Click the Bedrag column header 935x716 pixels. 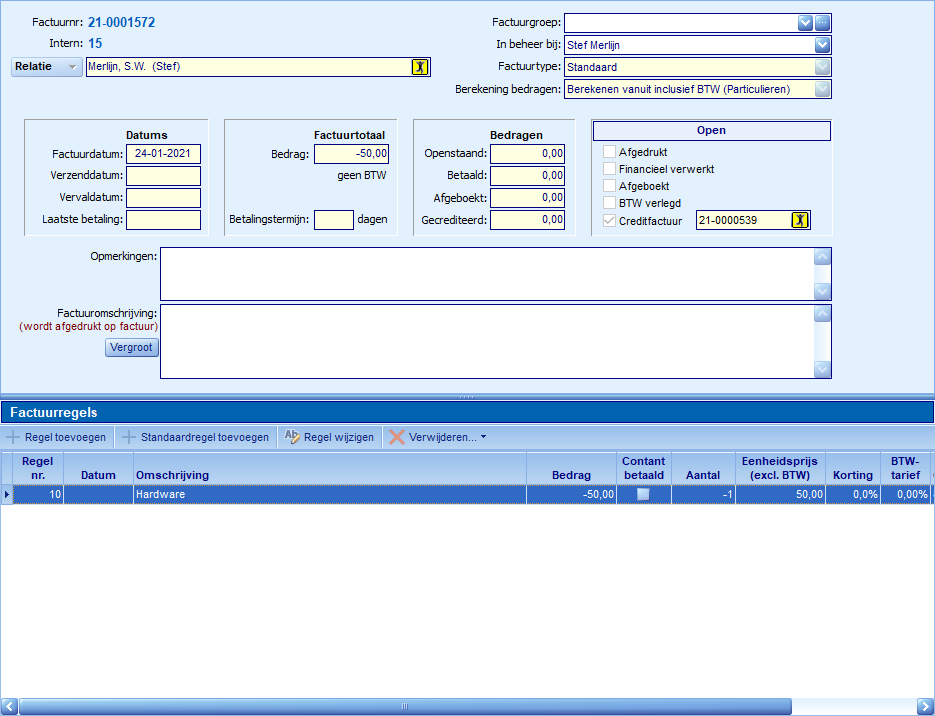571,475
